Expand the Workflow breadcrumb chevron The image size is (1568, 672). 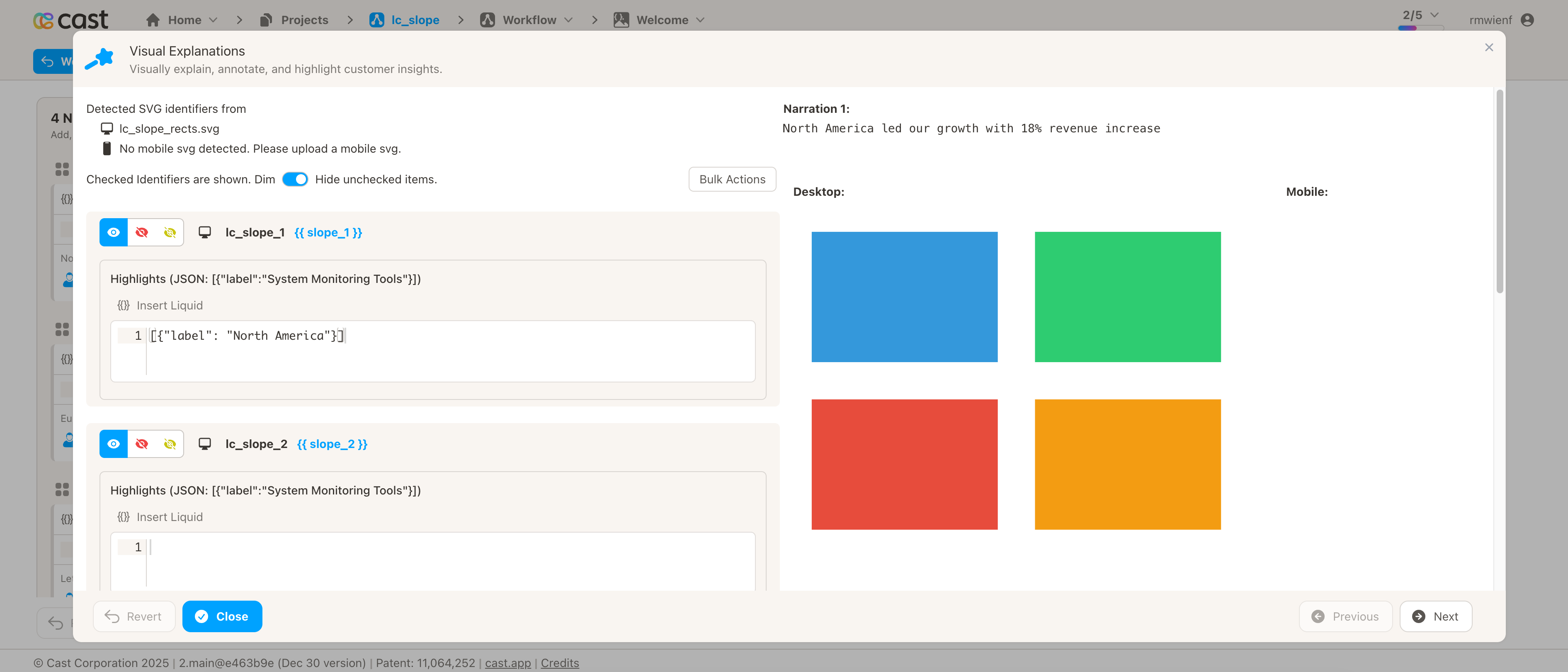[568, 20]
